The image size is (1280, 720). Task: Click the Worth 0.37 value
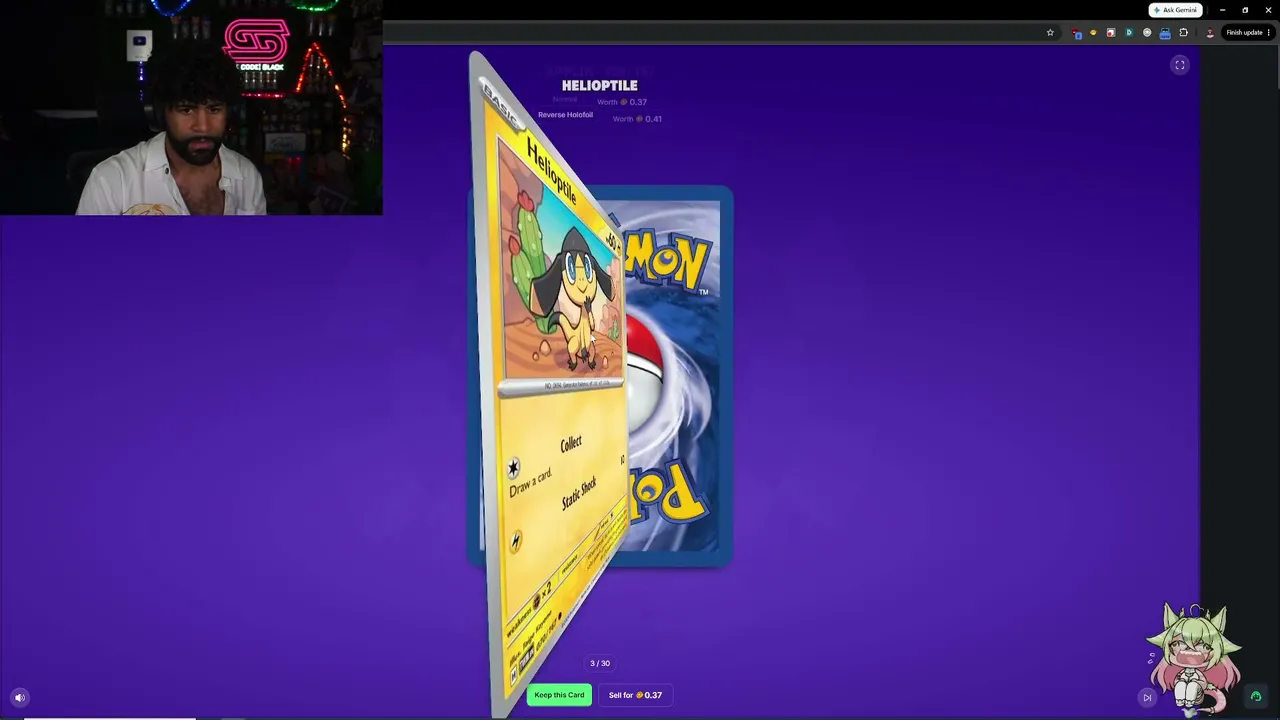622,102
